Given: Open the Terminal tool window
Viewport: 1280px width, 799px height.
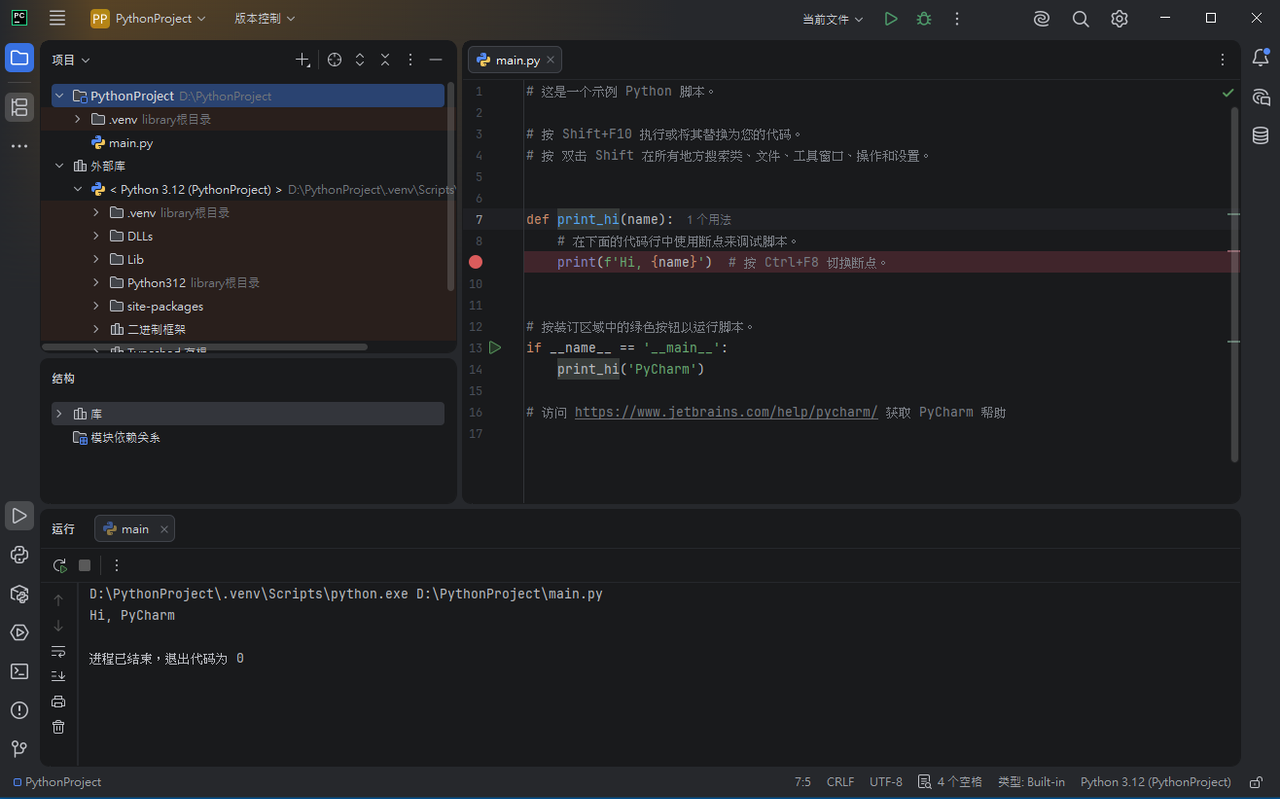Looking at the screenshot, I should 19,671.
